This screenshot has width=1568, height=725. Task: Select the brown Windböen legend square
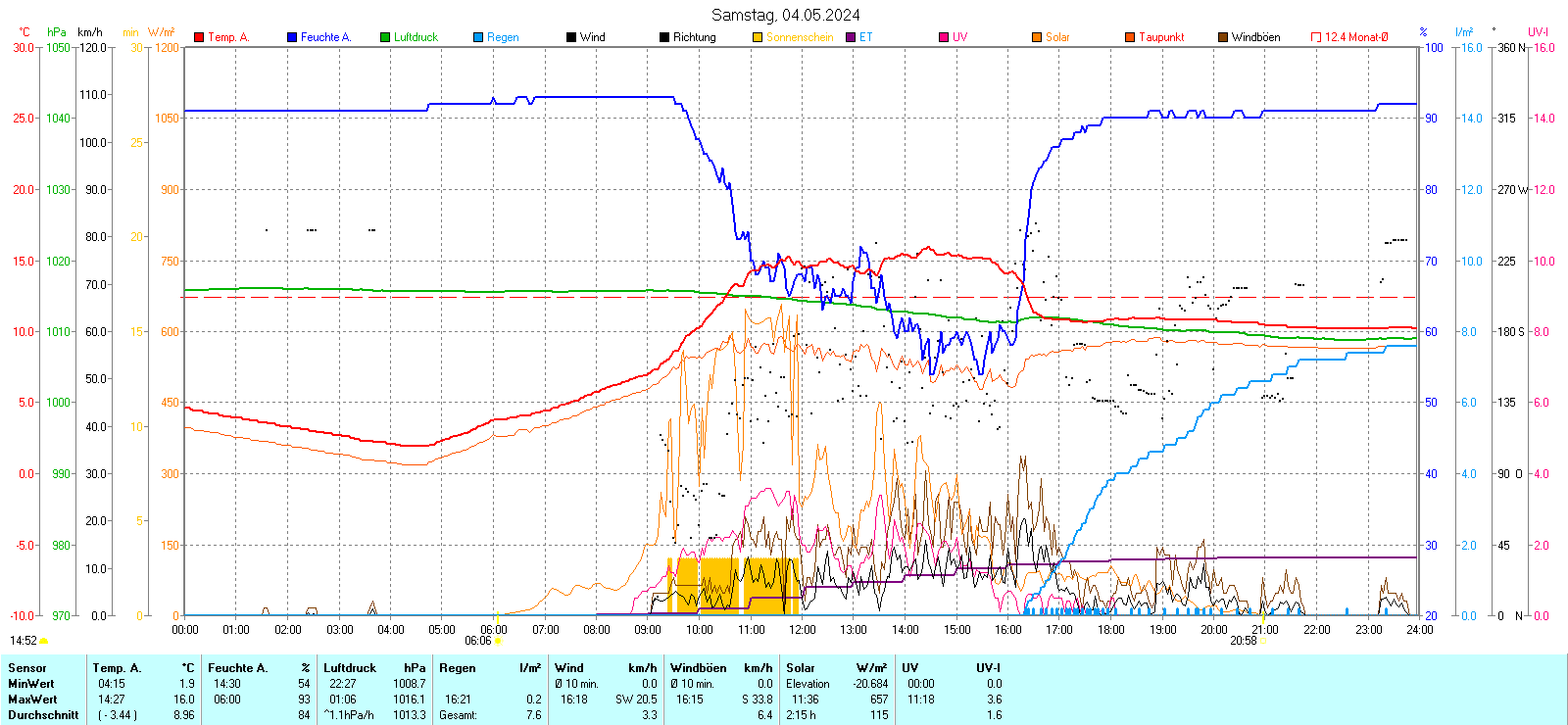pyautogui.click(x=1223, y=37)
